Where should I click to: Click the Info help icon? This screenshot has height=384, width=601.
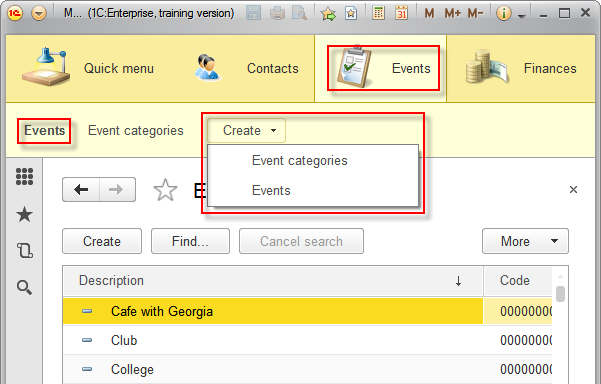[504, 13]
